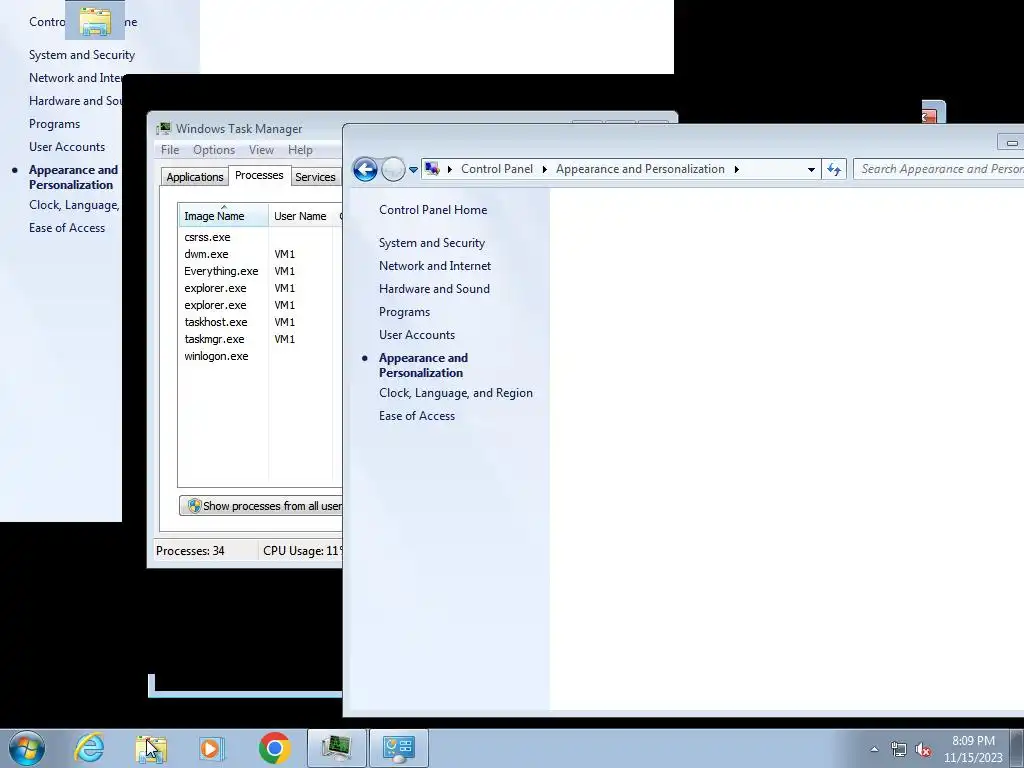The height and width of the screenshot is (768, 1024).
Task: Open Network and Internet in front window
Action: coord(435,266)
